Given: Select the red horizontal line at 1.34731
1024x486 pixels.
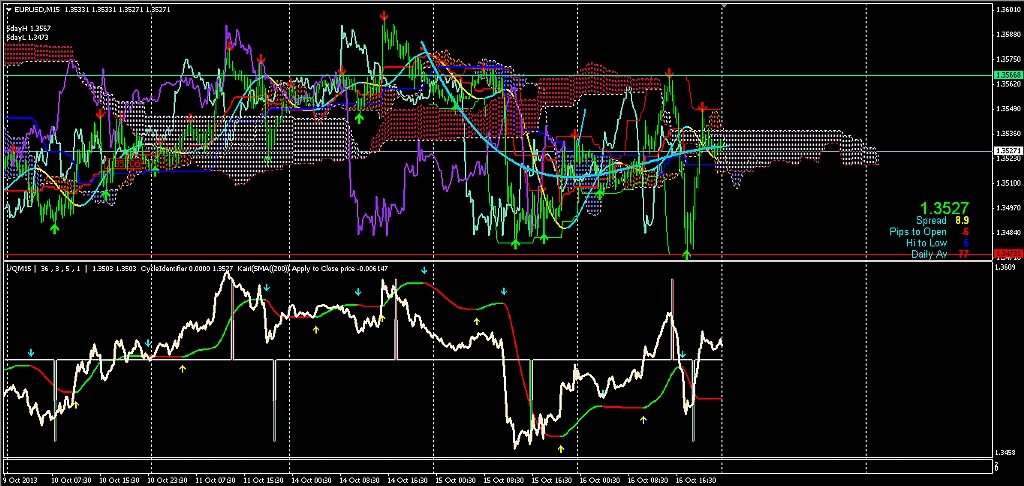Looking at the screenshot, I should (496, 254).
